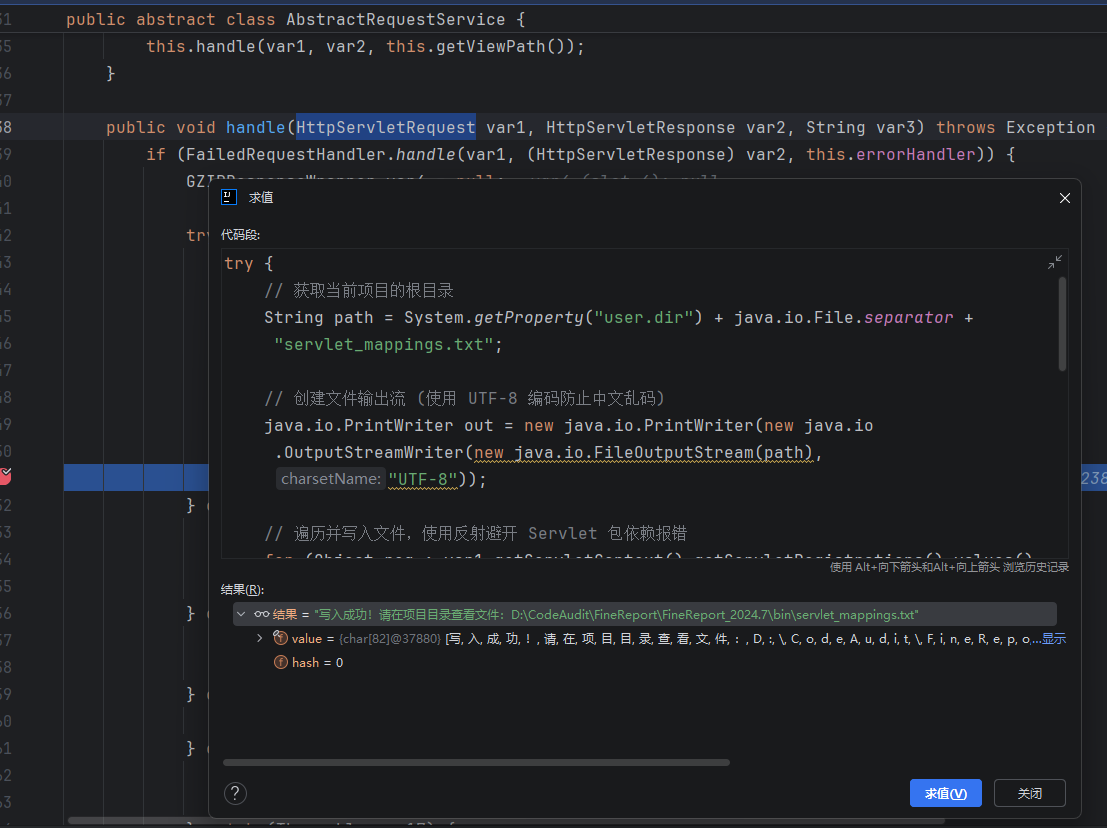The width and height of the screenshot is (1107, 828).
Task: Click the help question mark icon
Action: (x=235, y=793)
